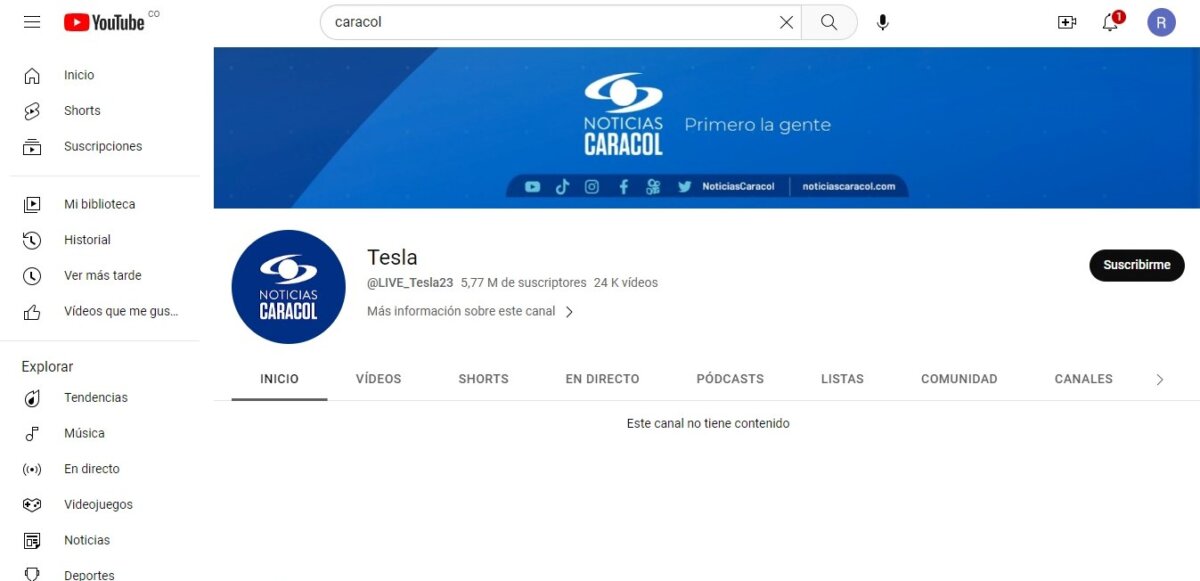
Task: Click the Deportes trophy icon
Action: pyautogui.click(x=32, y=575)
